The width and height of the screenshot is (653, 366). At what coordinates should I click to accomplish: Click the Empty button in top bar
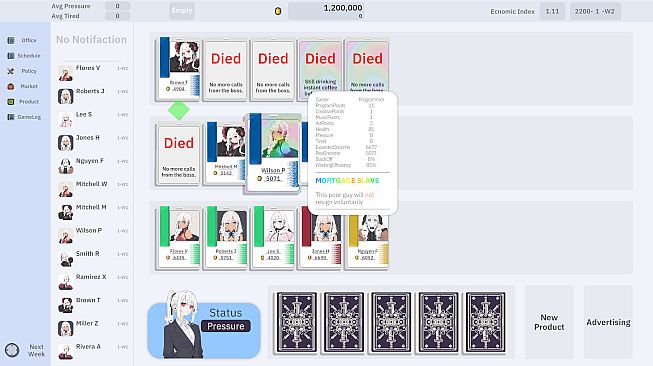pos(182,10)
